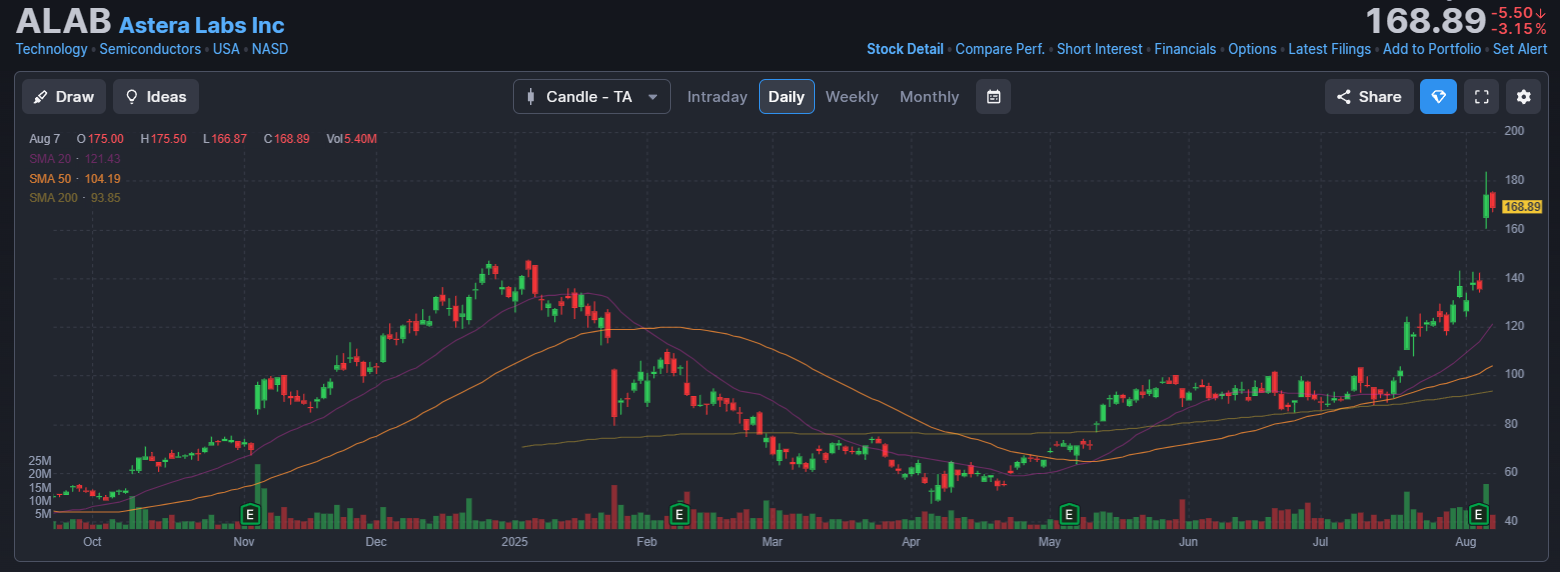Screen dimensions: 1560x572
Task: Open Financials page
Action: (1185, 49)
